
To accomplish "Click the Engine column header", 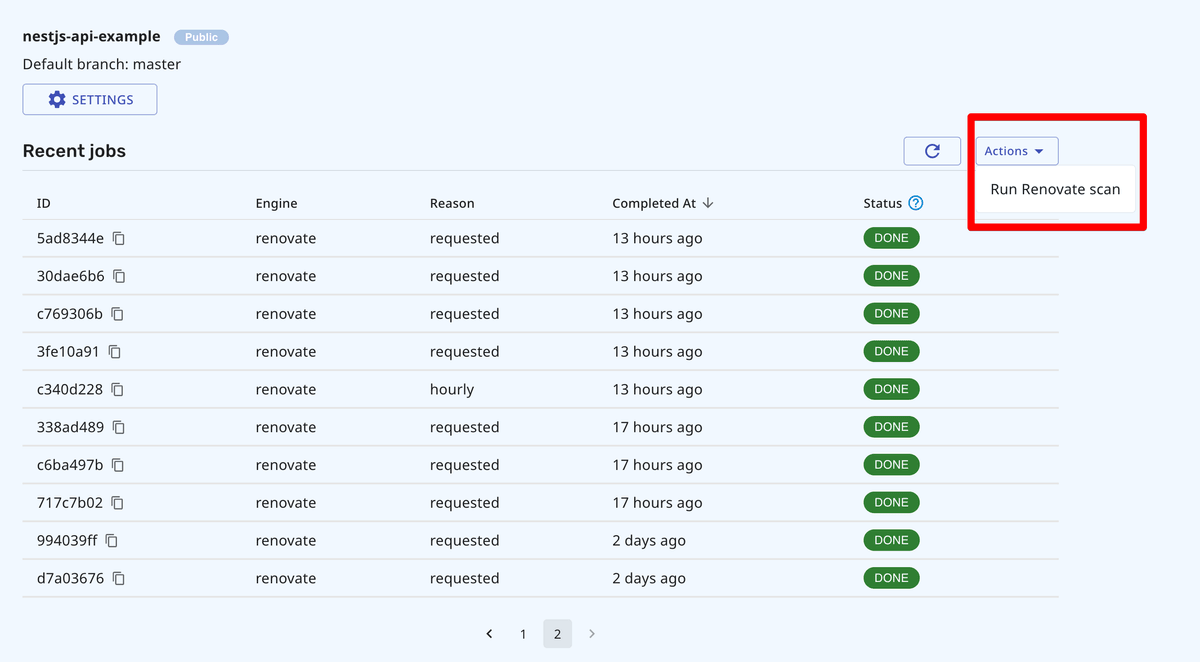I will (x=276, y=203).
